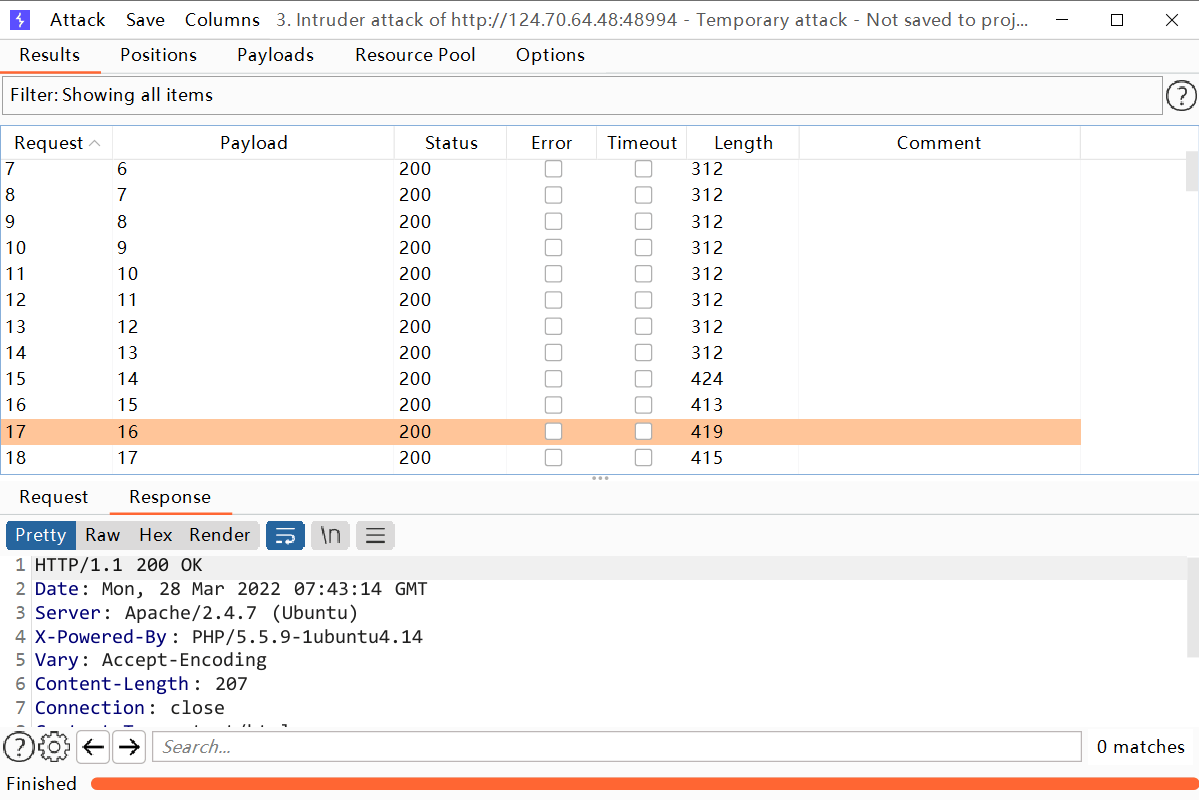The height and width of the screenshot is (800, 1199).
Task: Switch to the Resource Pool tab
Action: [x=415, y=55]
